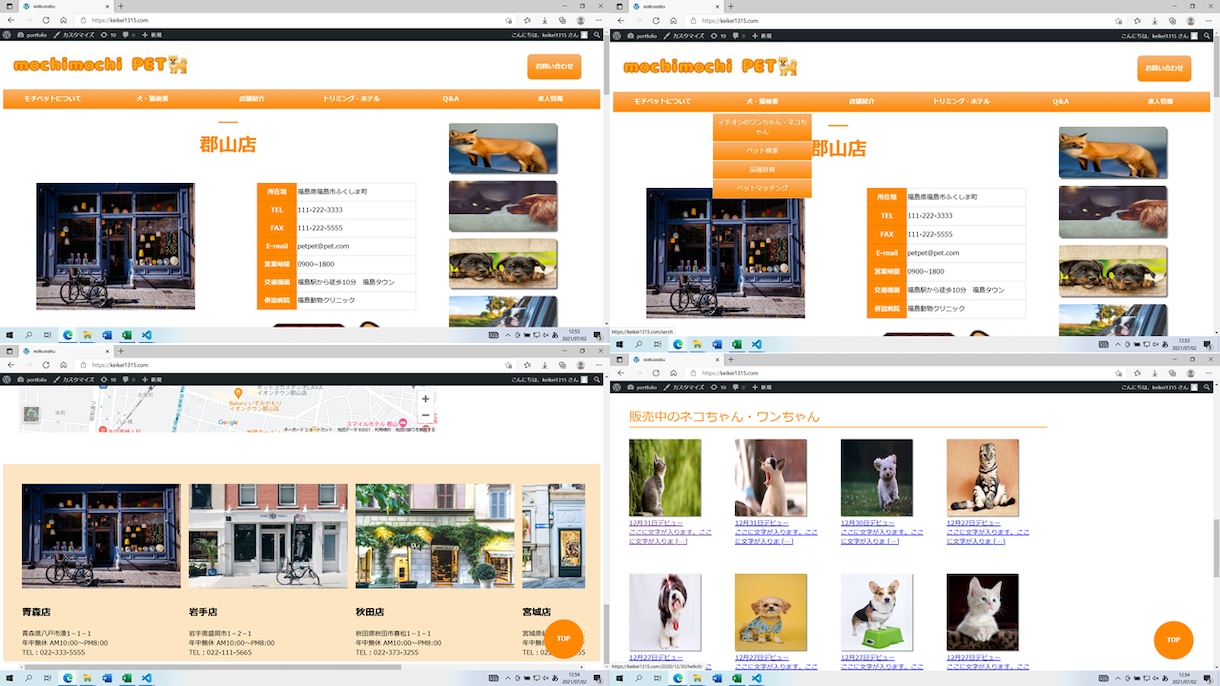Go back in the top-left browser window
The image size is (1220, 686).
[x=9, y=20]
